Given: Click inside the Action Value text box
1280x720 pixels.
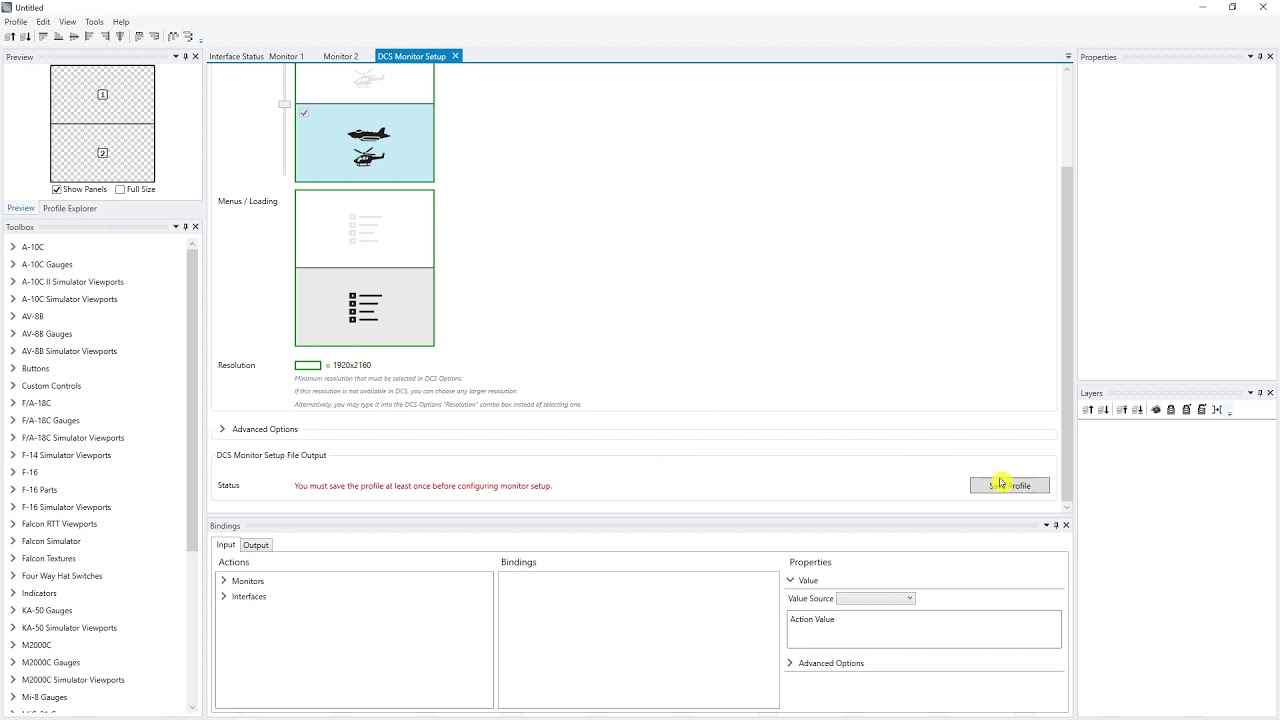Looking at the screenshot, I should pos(924,629).
